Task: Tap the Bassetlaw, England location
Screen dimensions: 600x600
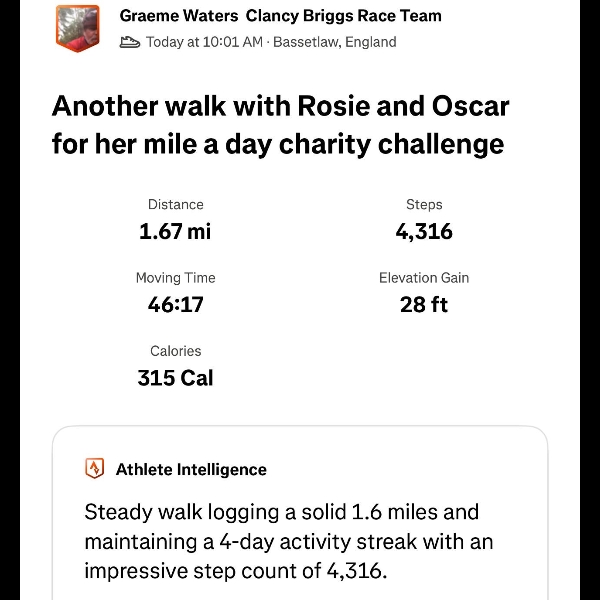Action: coord(335,42)
